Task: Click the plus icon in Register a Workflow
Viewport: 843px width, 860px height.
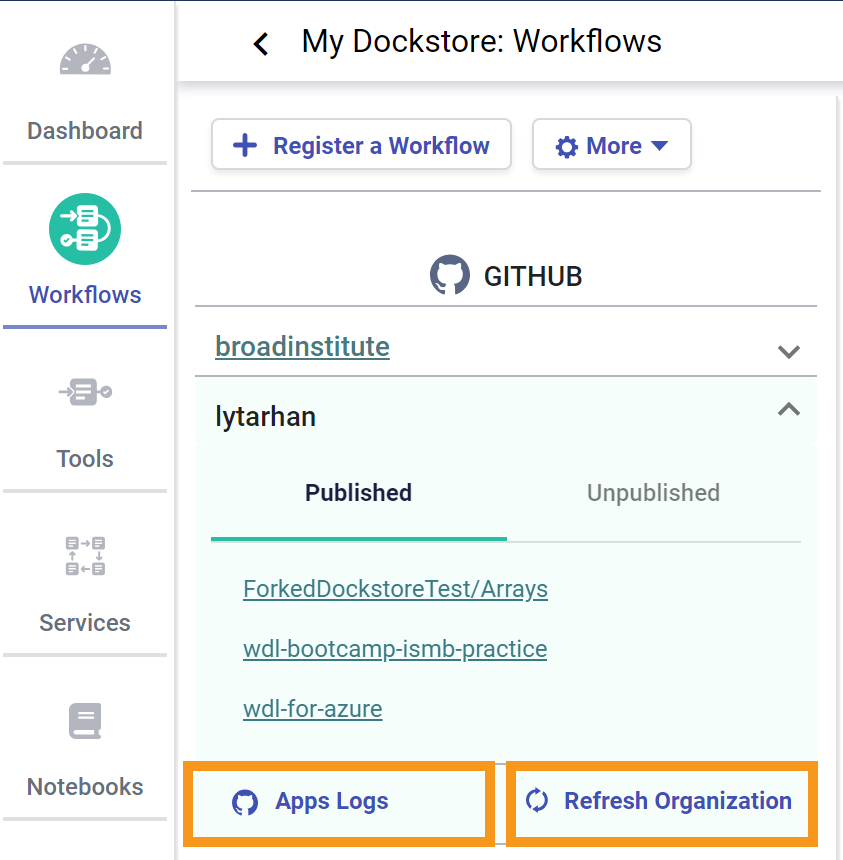Action: 245,146
